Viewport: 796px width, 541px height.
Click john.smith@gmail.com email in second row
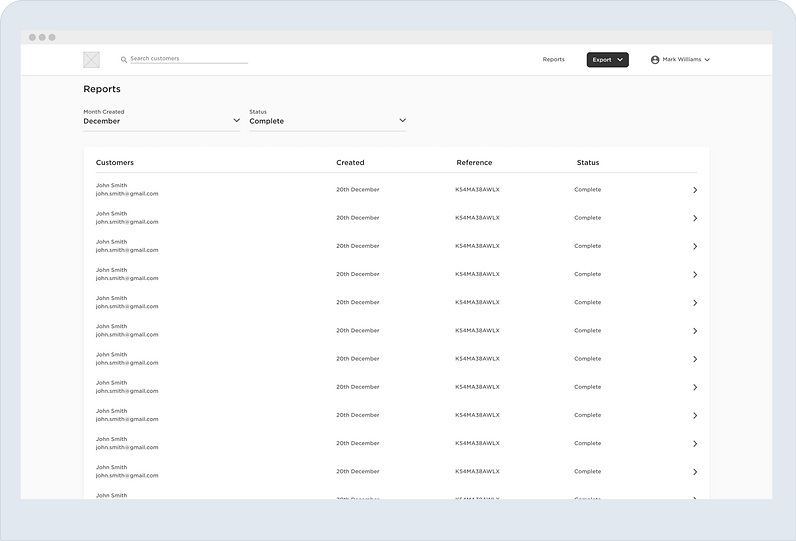(x=127, y=222)
